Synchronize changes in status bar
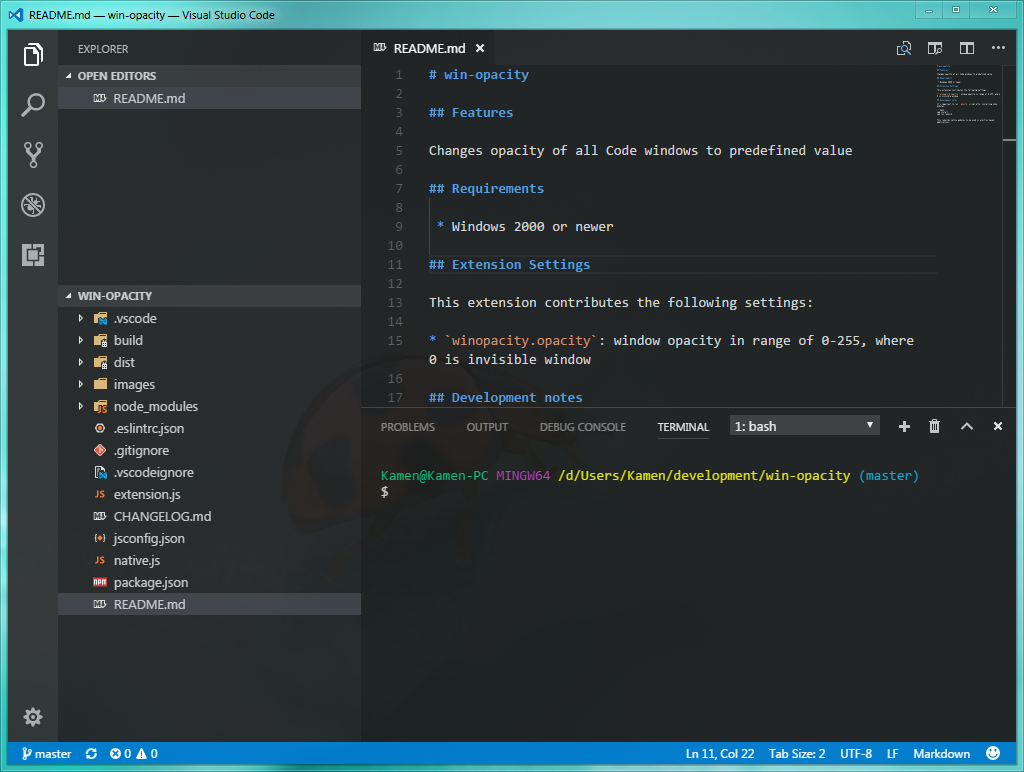 [x=91, y=754]
